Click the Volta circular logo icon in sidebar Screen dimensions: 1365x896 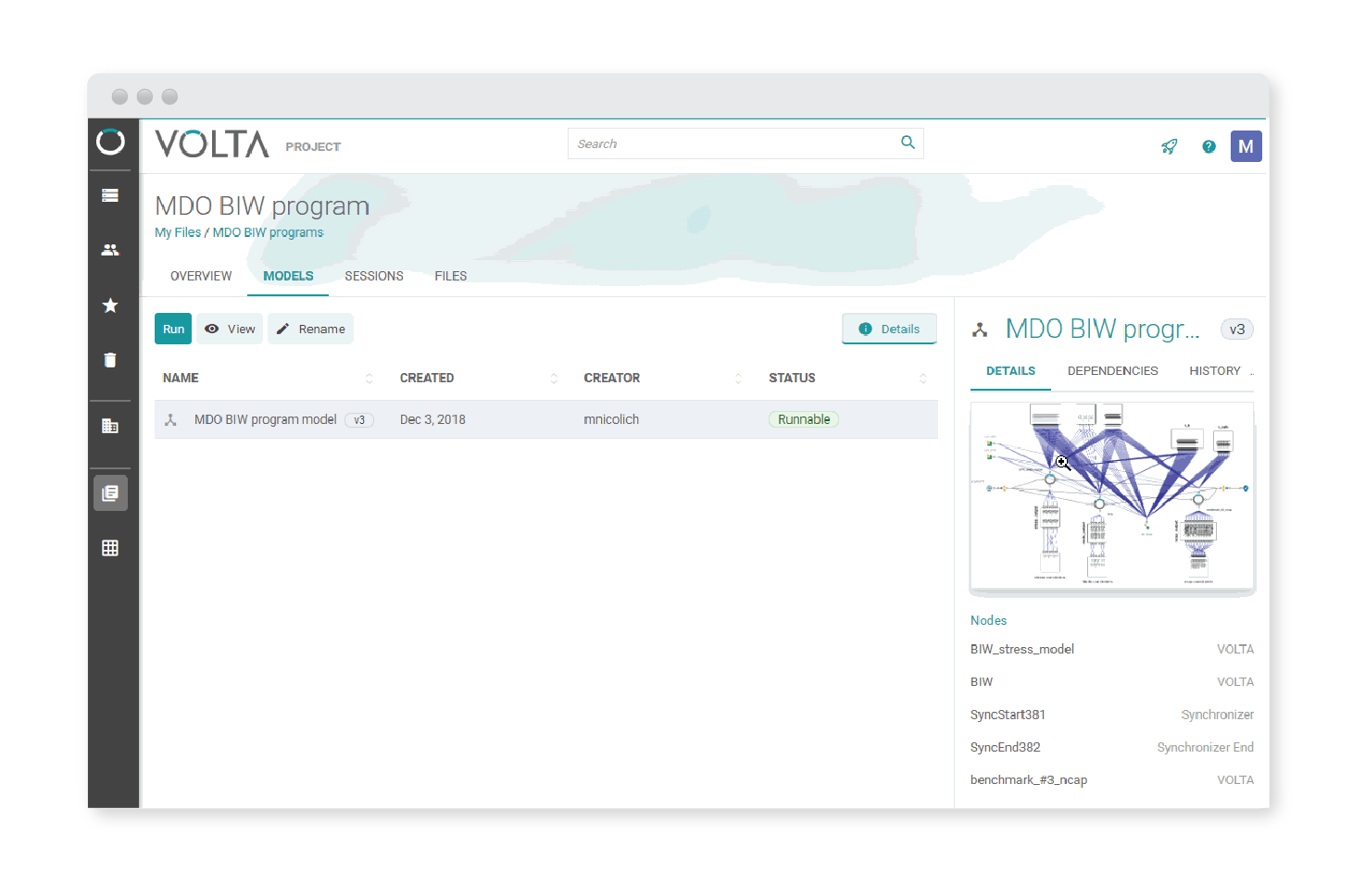(x=110, y=142)
